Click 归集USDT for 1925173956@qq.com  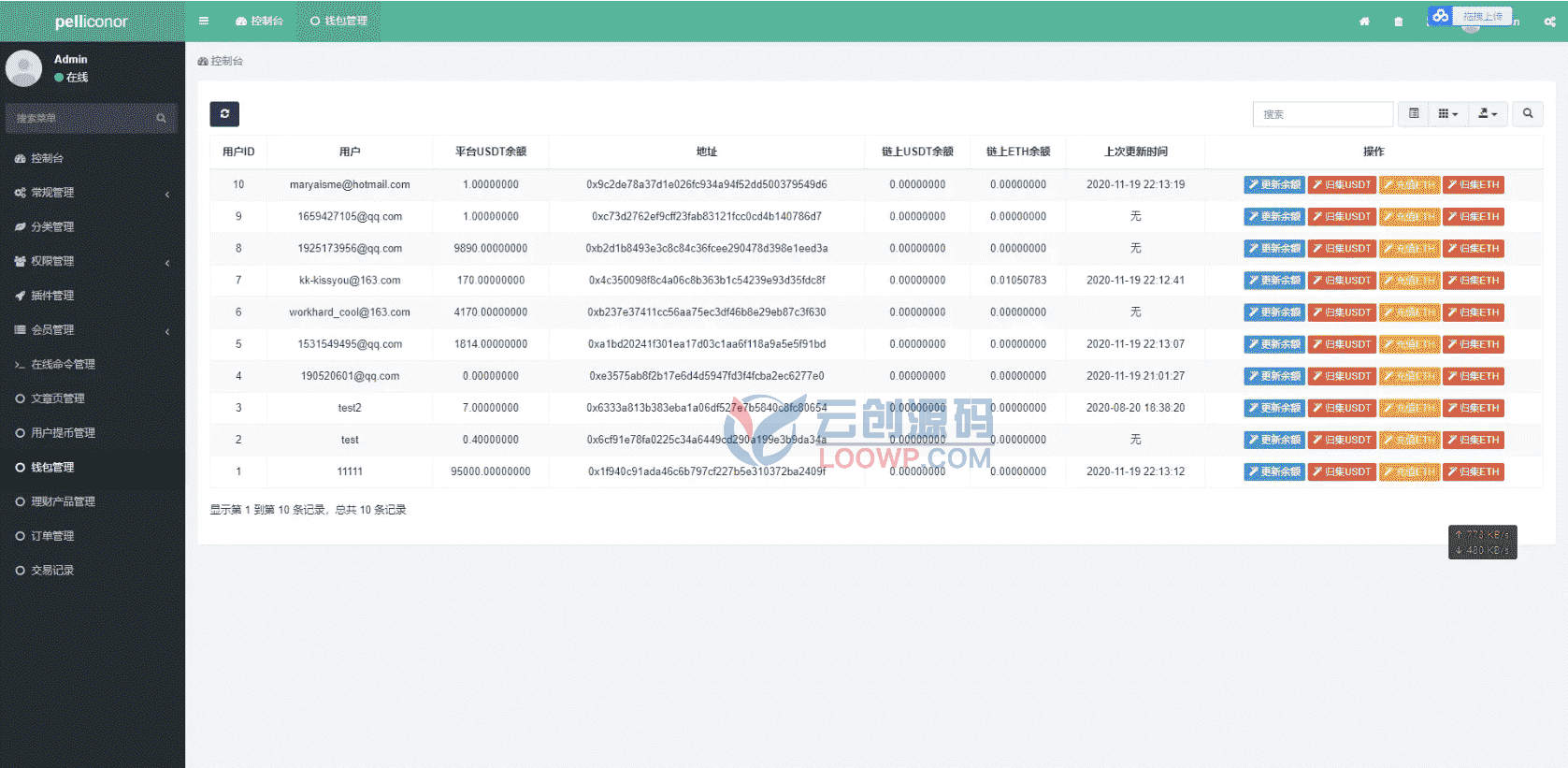(1342, 248)
